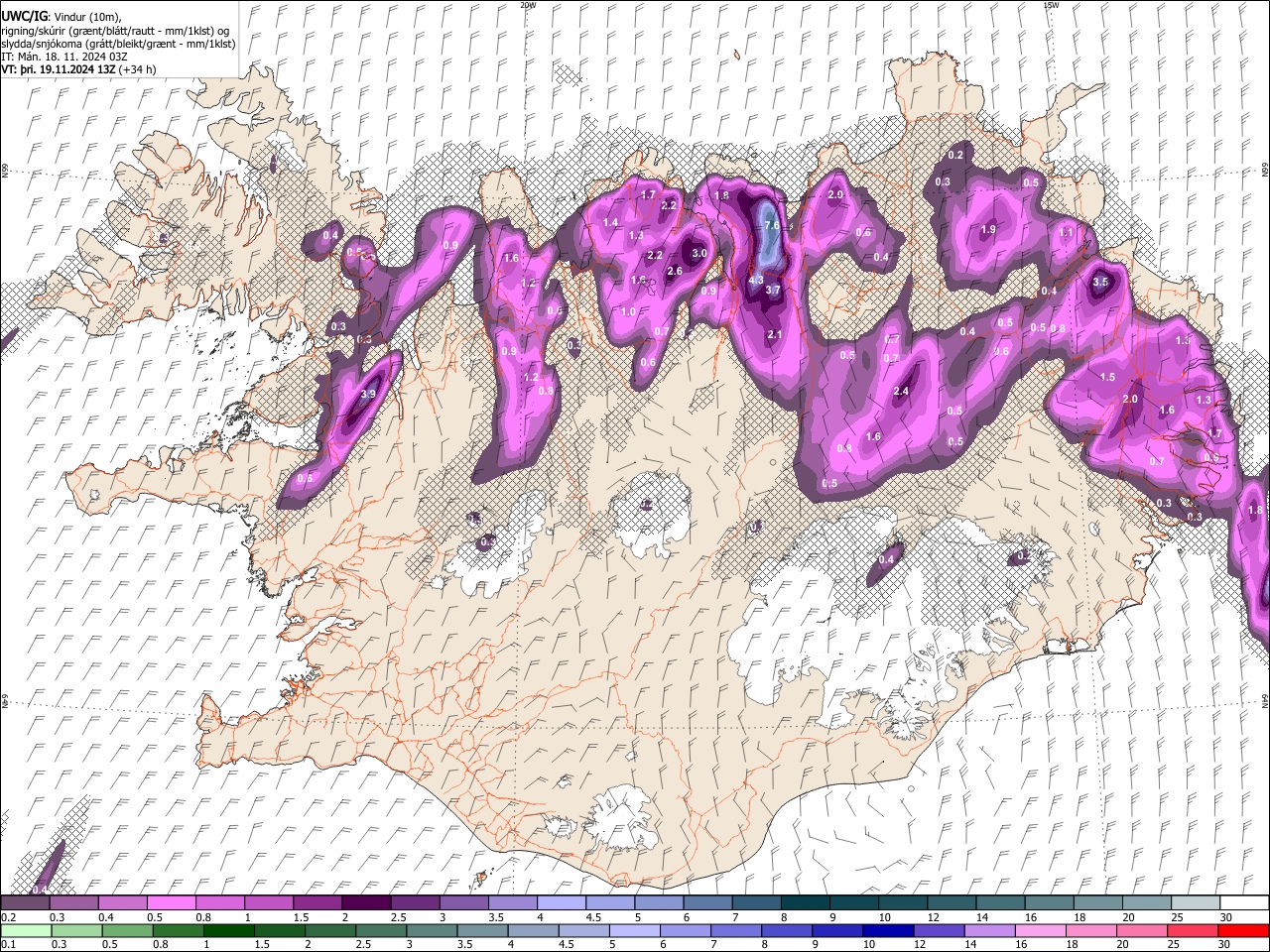Click the 3.7 value label on the map

[x=774, y=290]
